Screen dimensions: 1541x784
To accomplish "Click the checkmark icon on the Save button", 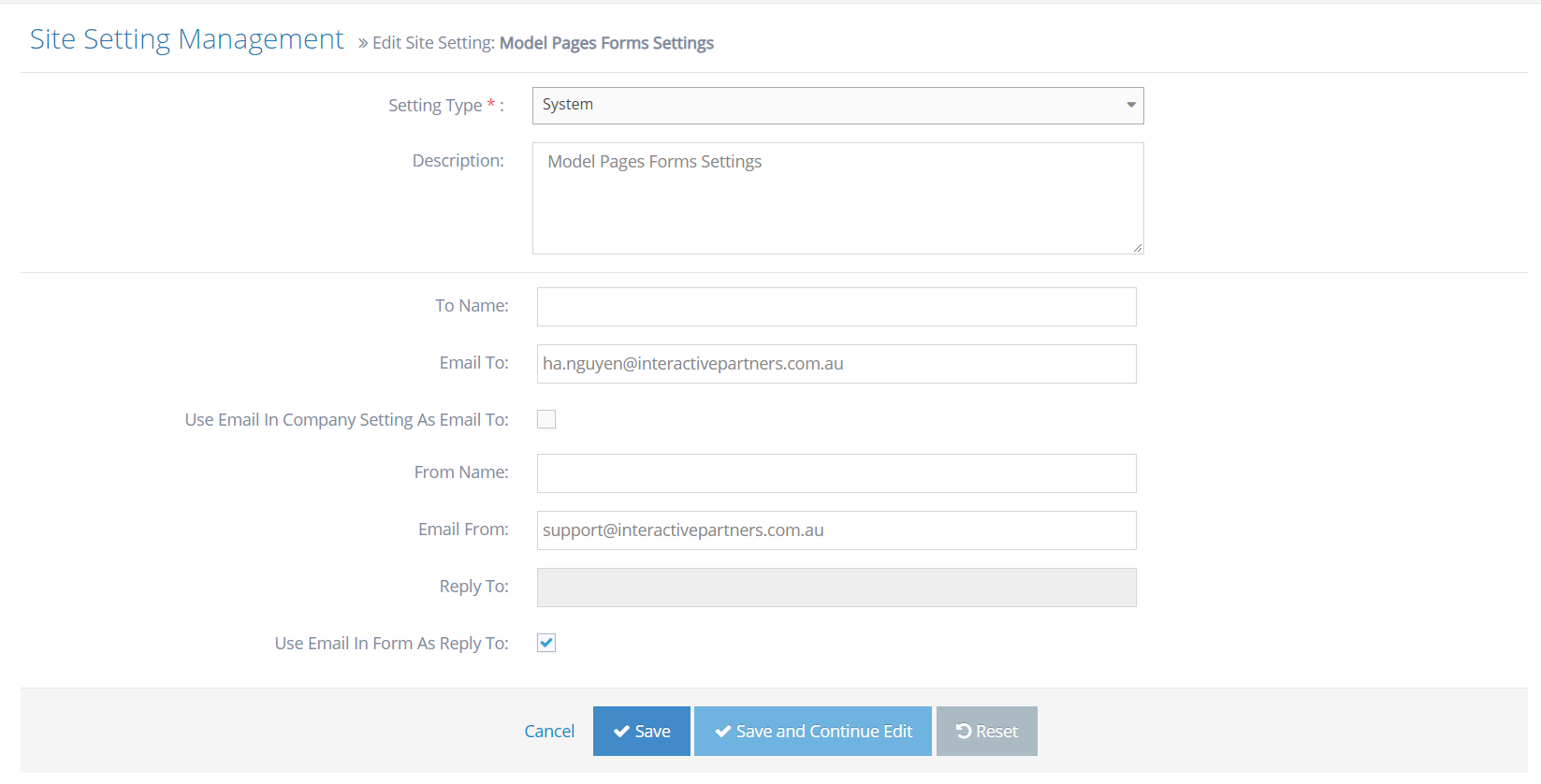I will tap(621, 732).
